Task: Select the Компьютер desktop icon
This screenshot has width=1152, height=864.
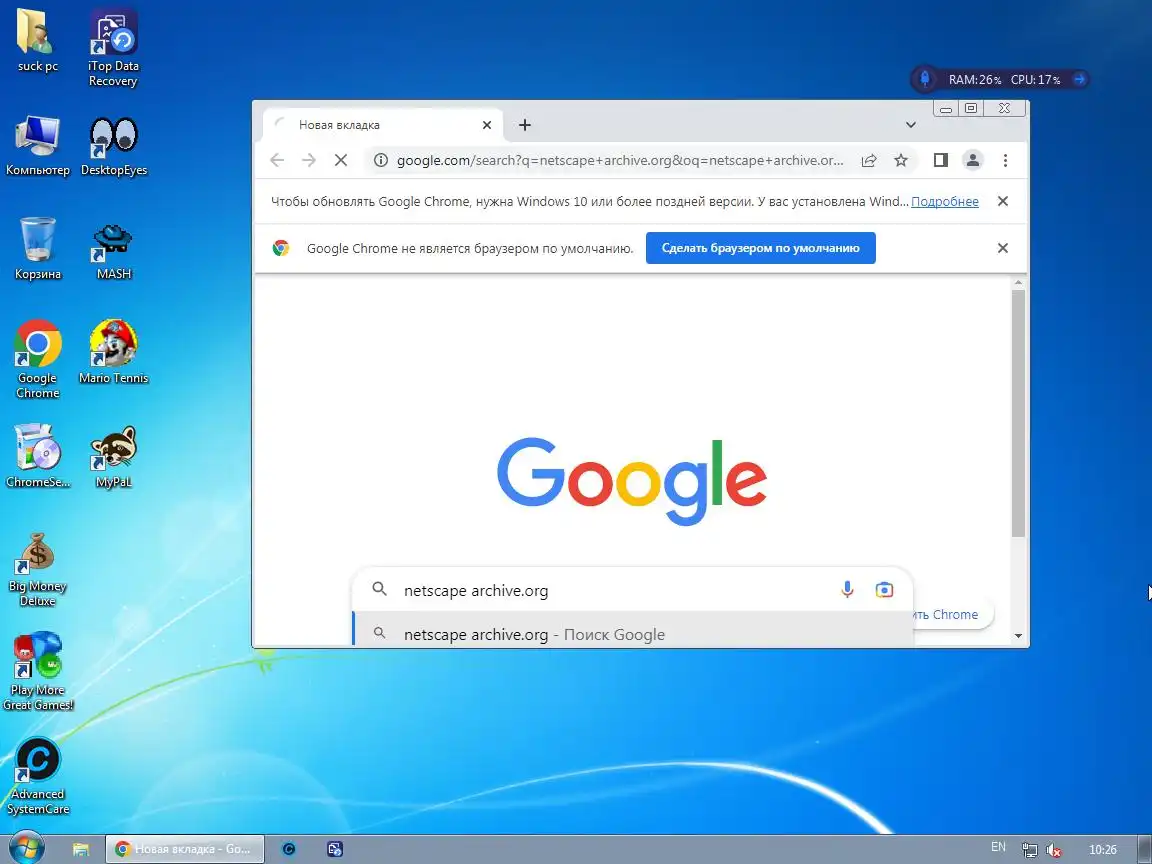Action: point(37,145)
